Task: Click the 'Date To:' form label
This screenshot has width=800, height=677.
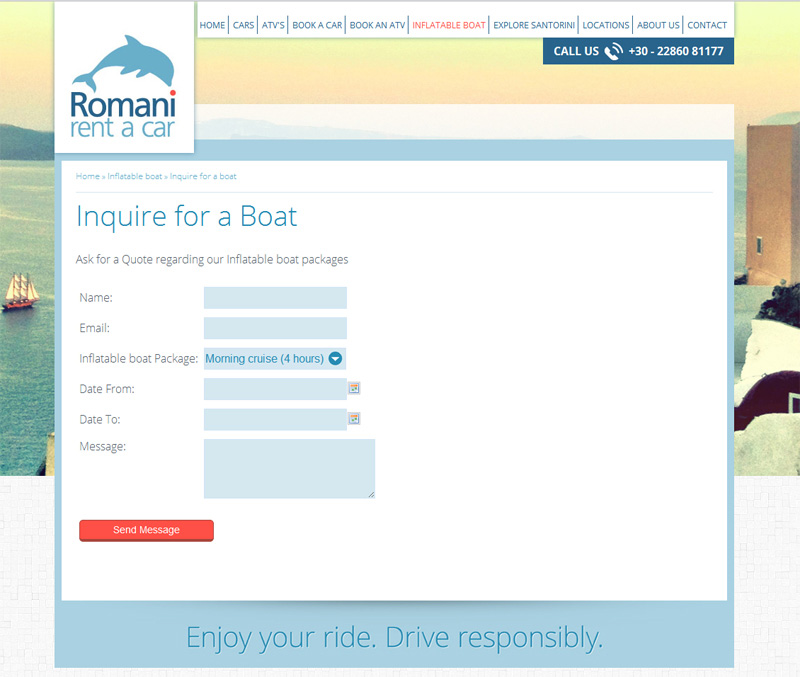Action: tap(100, 419)
